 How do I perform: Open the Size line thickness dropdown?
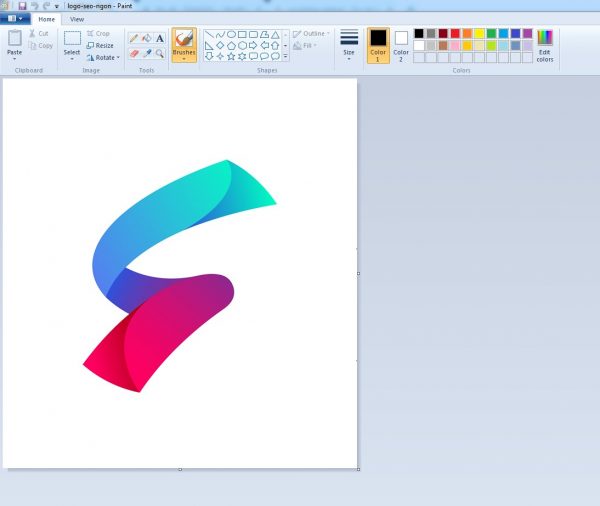(x=349, y=45)
